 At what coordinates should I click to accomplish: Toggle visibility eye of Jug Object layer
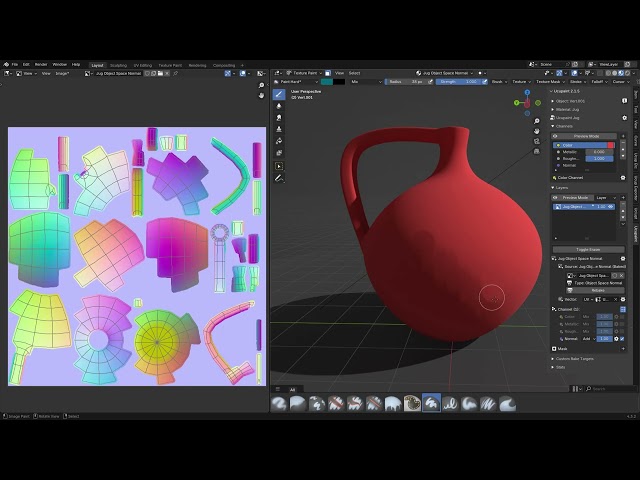point(611,207)
